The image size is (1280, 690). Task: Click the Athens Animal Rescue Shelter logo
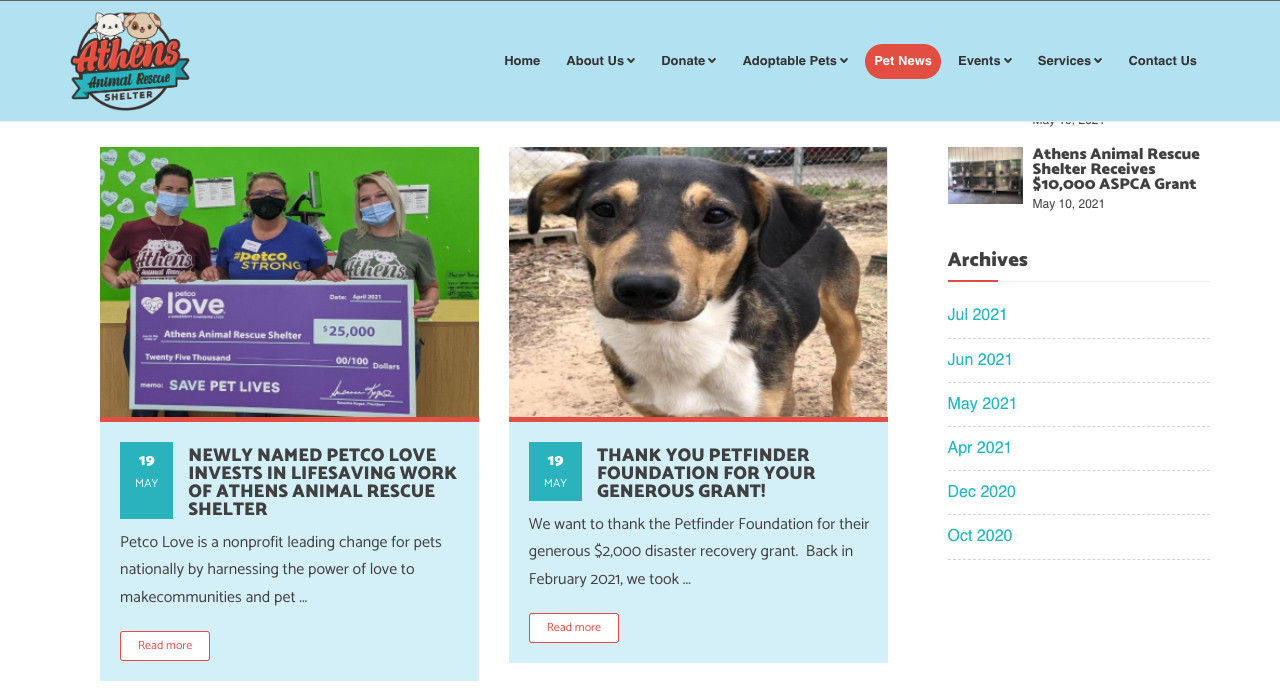pyautogui.click(x=130, y=61)
